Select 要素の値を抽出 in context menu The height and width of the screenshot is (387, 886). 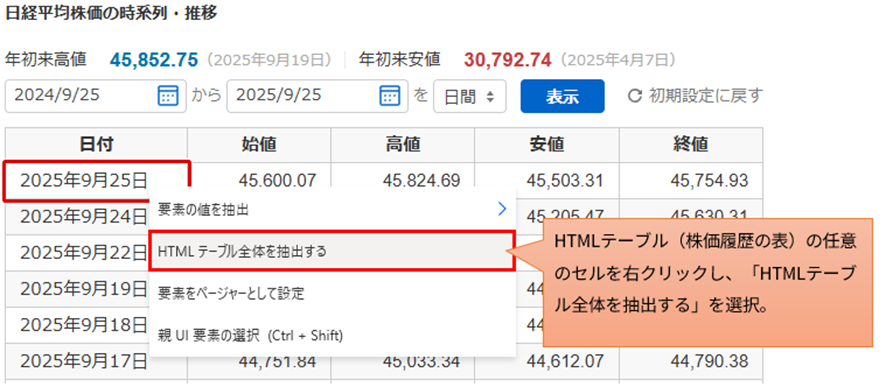click(x=332, y=210)
